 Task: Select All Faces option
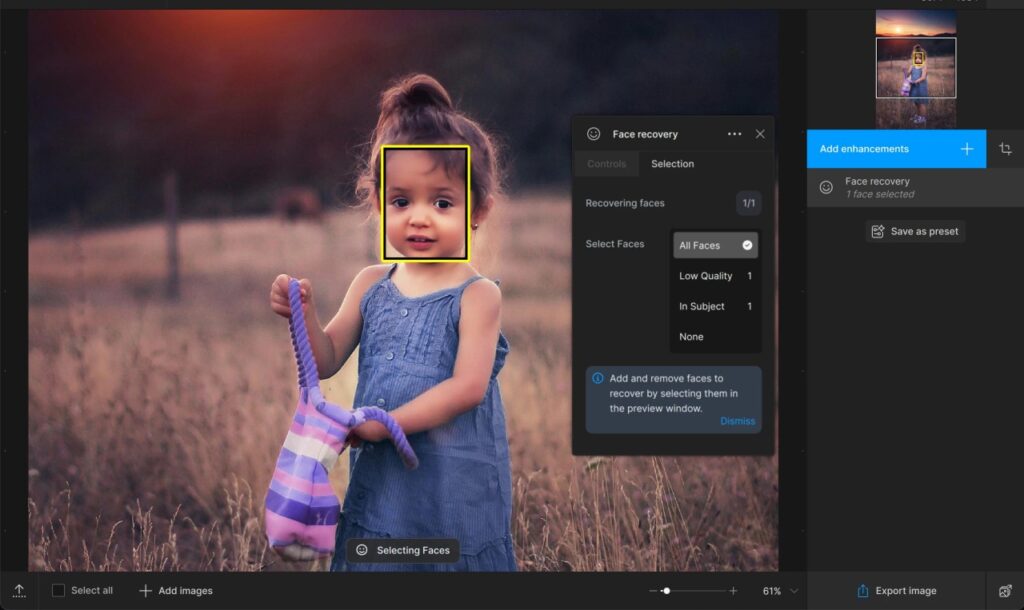coord(716,246)
